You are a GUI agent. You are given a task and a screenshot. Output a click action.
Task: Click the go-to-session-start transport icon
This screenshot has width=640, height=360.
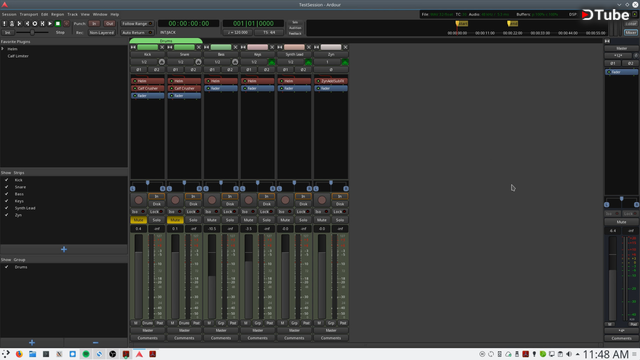(x=19, y=24)
